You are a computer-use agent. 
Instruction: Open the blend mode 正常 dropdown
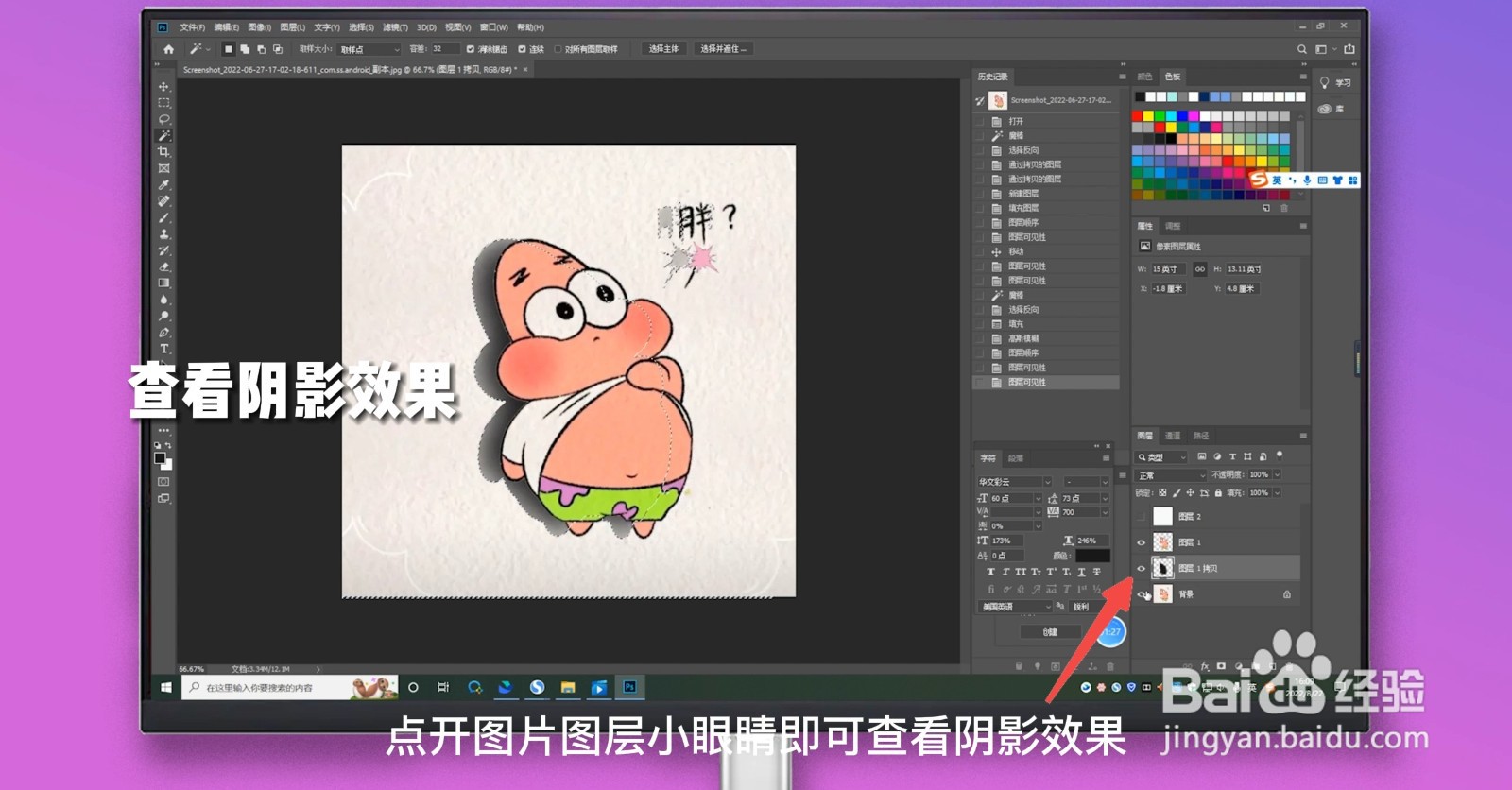tap(1172, 475)
